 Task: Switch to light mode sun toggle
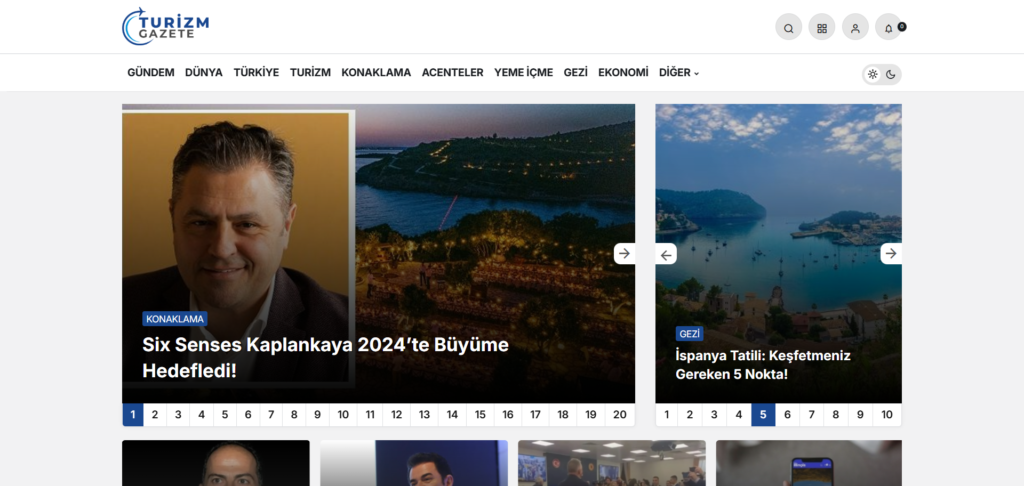(873, 74)
